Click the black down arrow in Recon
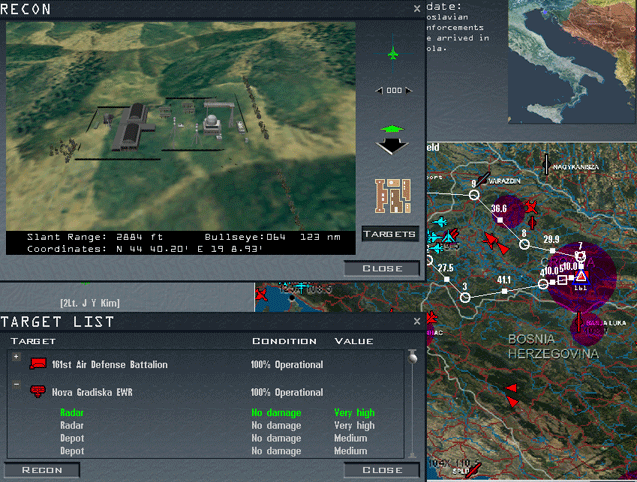 392,146
